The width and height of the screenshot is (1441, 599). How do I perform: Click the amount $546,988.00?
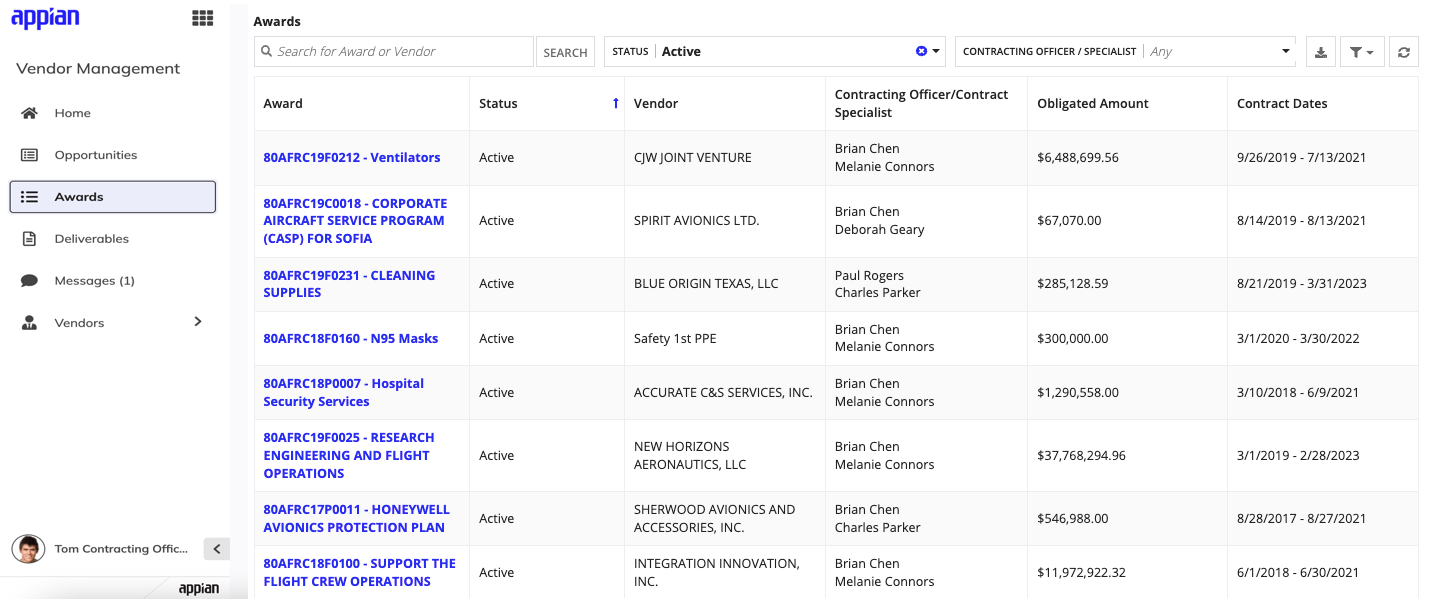pyautogui.click(x=1073, y=519)
